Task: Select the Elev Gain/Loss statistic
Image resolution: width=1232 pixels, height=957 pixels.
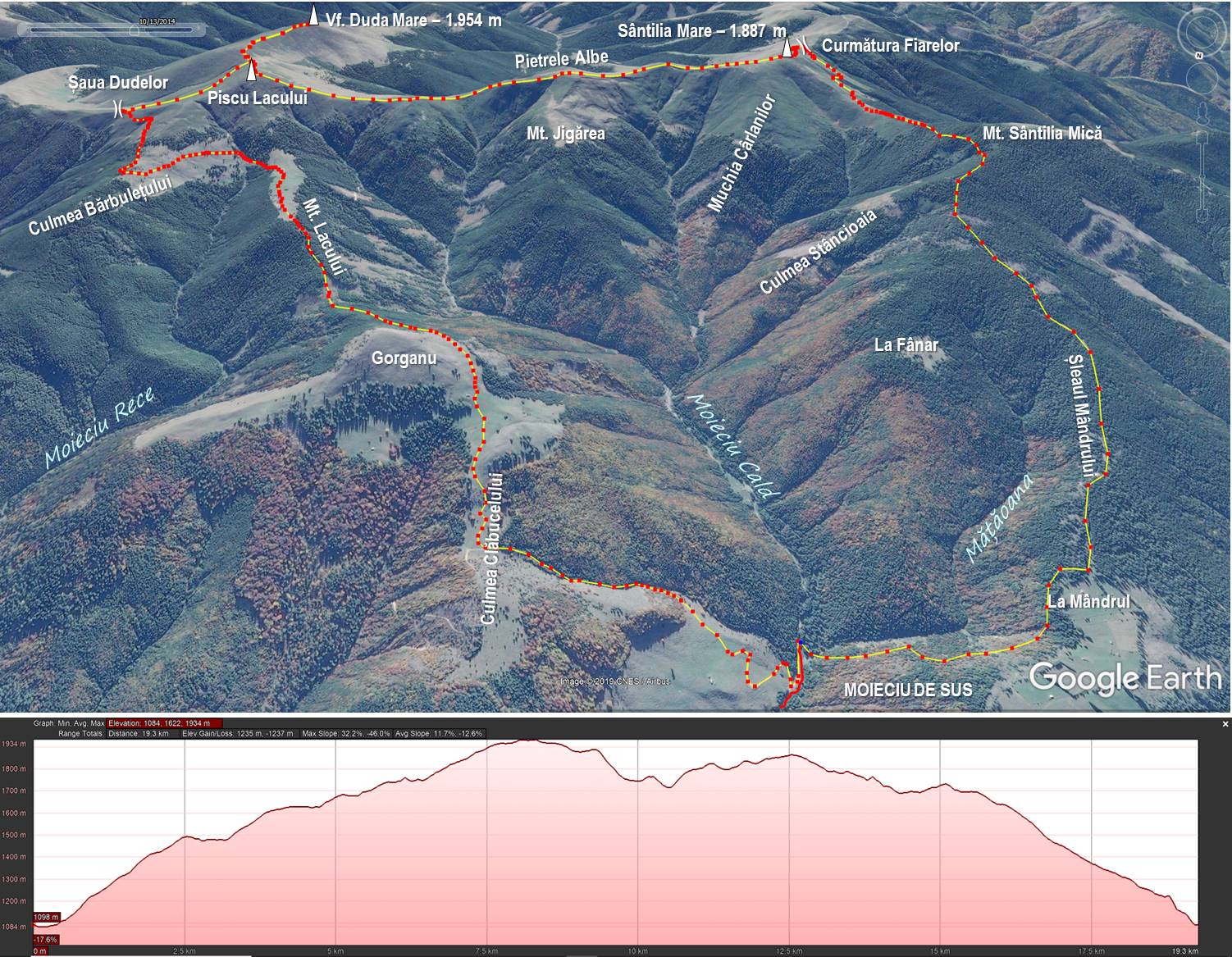Action: [235, 733]
